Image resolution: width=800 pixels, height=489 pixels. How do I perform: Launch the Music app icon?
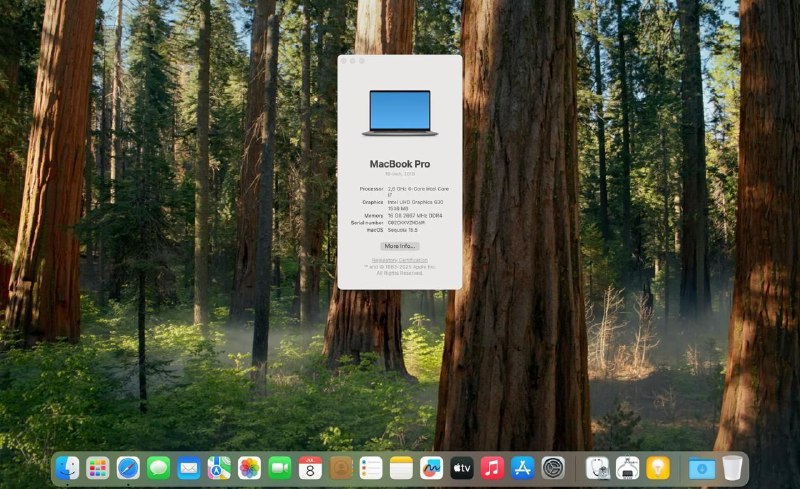pos(492,468)
